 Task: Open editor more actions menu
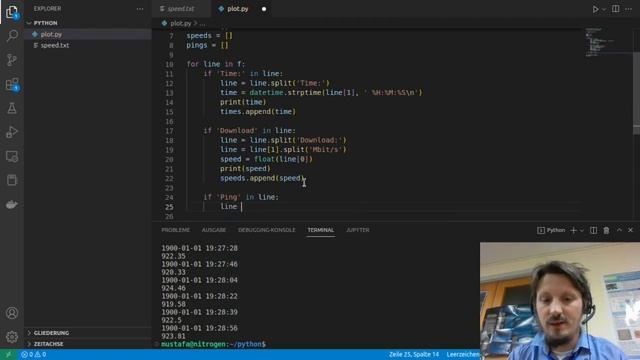(629, 9)
